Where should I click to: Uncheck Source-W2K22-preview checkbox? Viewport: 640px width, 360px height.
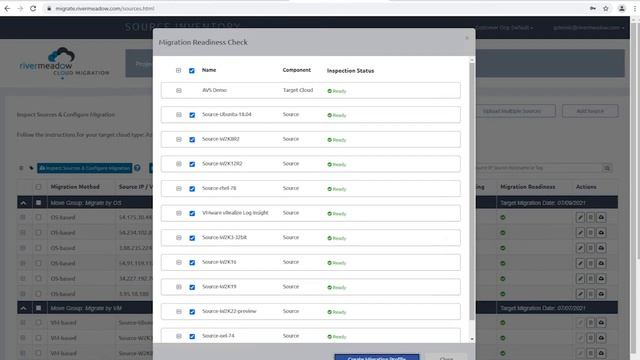coord(192,312)
